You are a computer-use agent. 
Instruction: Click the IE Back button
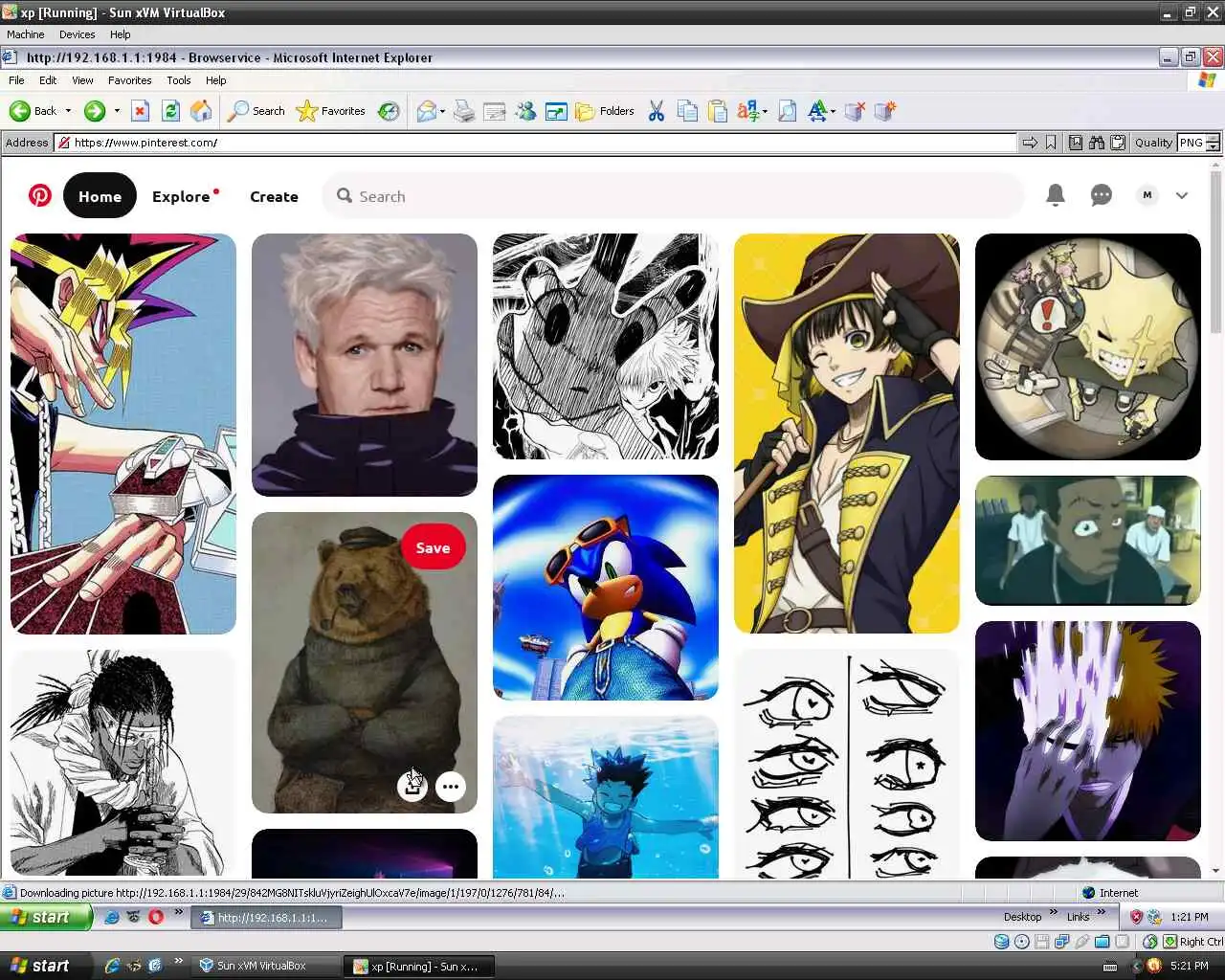click(33, 111)
